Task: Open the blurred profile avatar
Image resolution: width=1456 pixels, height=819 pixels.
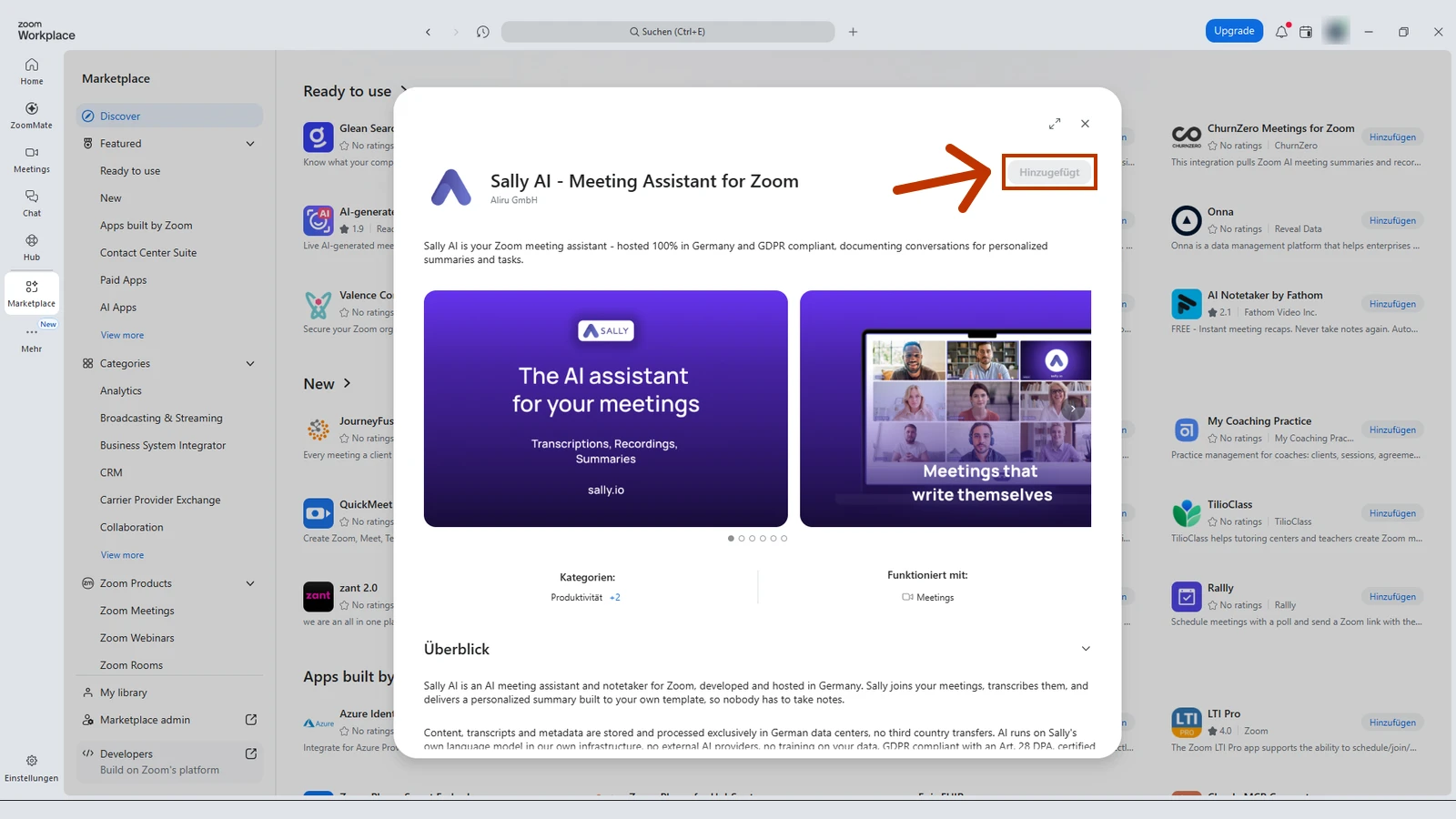Action: click(x=1336, y=31)
